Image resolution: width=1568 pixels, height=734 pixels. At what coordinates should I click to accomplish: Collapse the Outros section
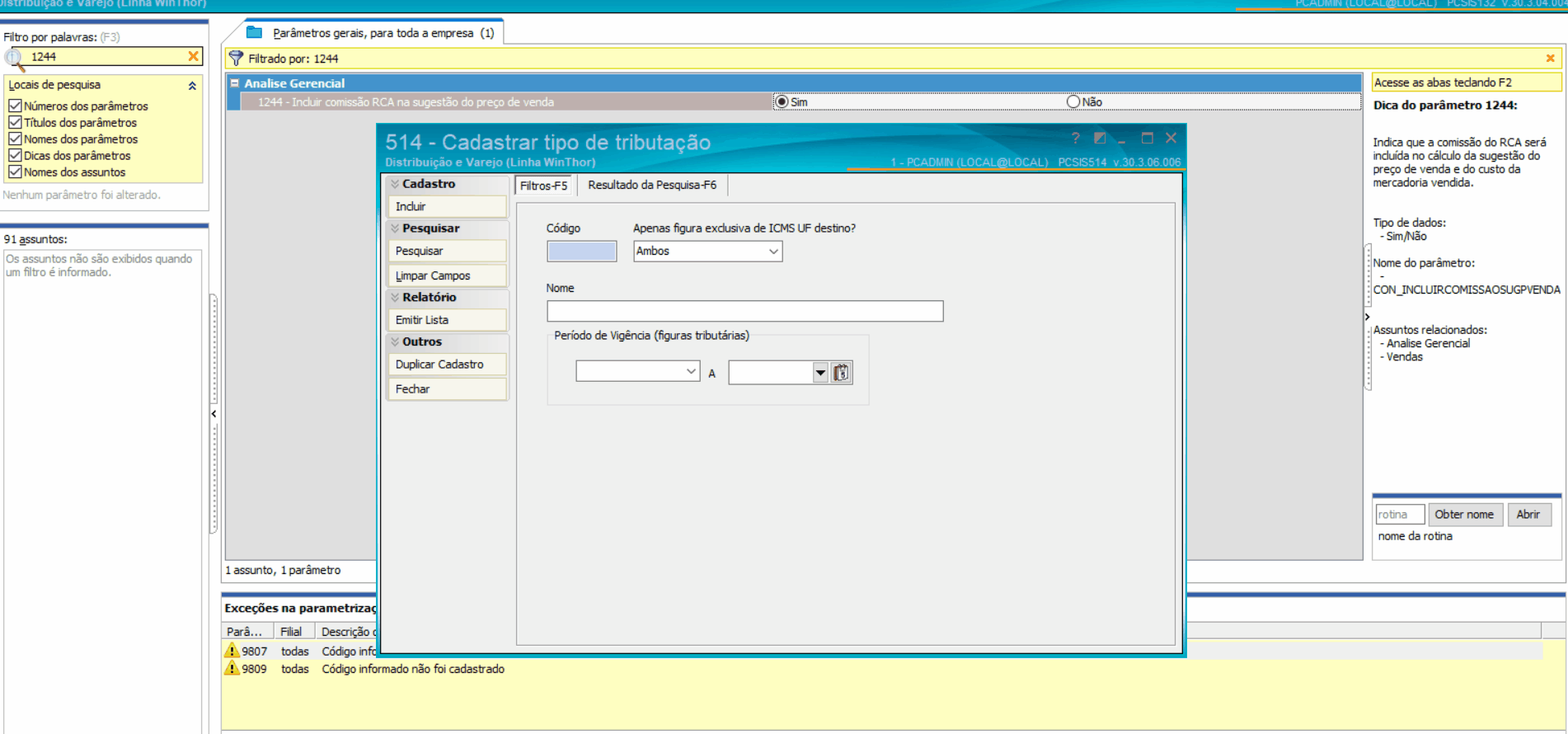(395, 341)
